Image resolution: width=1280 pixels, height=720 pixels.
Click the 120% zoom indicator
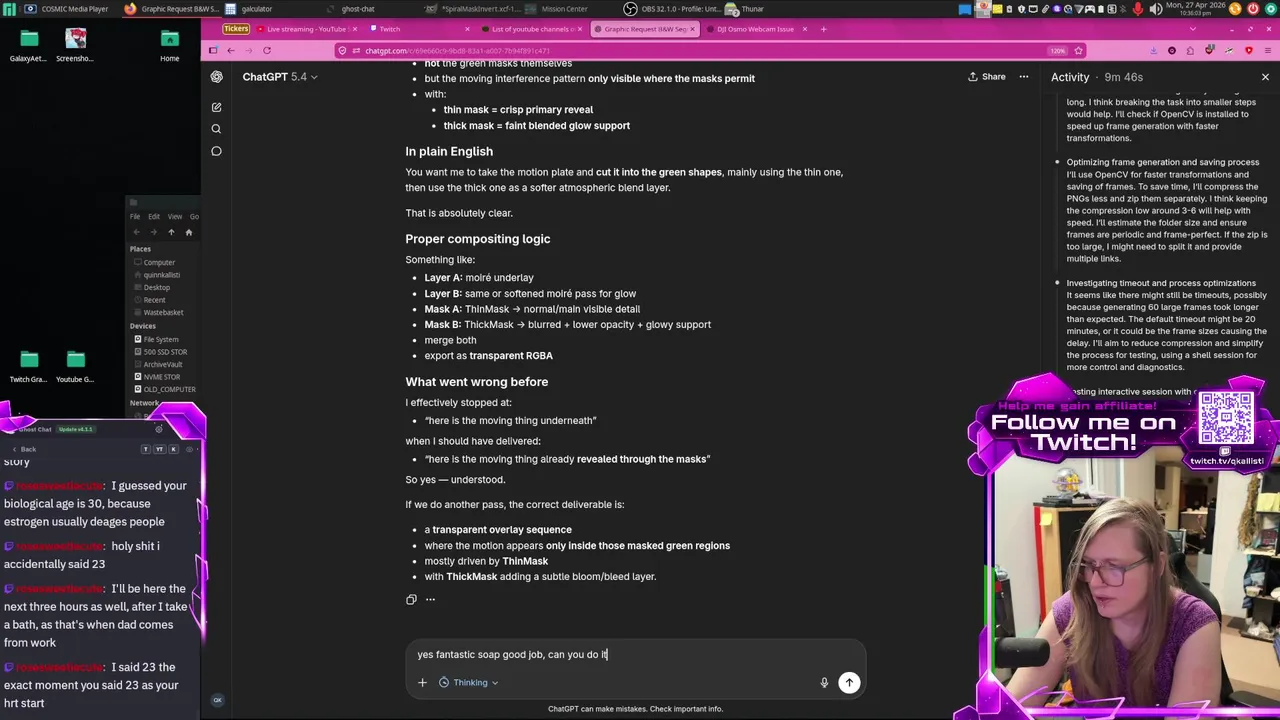tap(1057, 51)
